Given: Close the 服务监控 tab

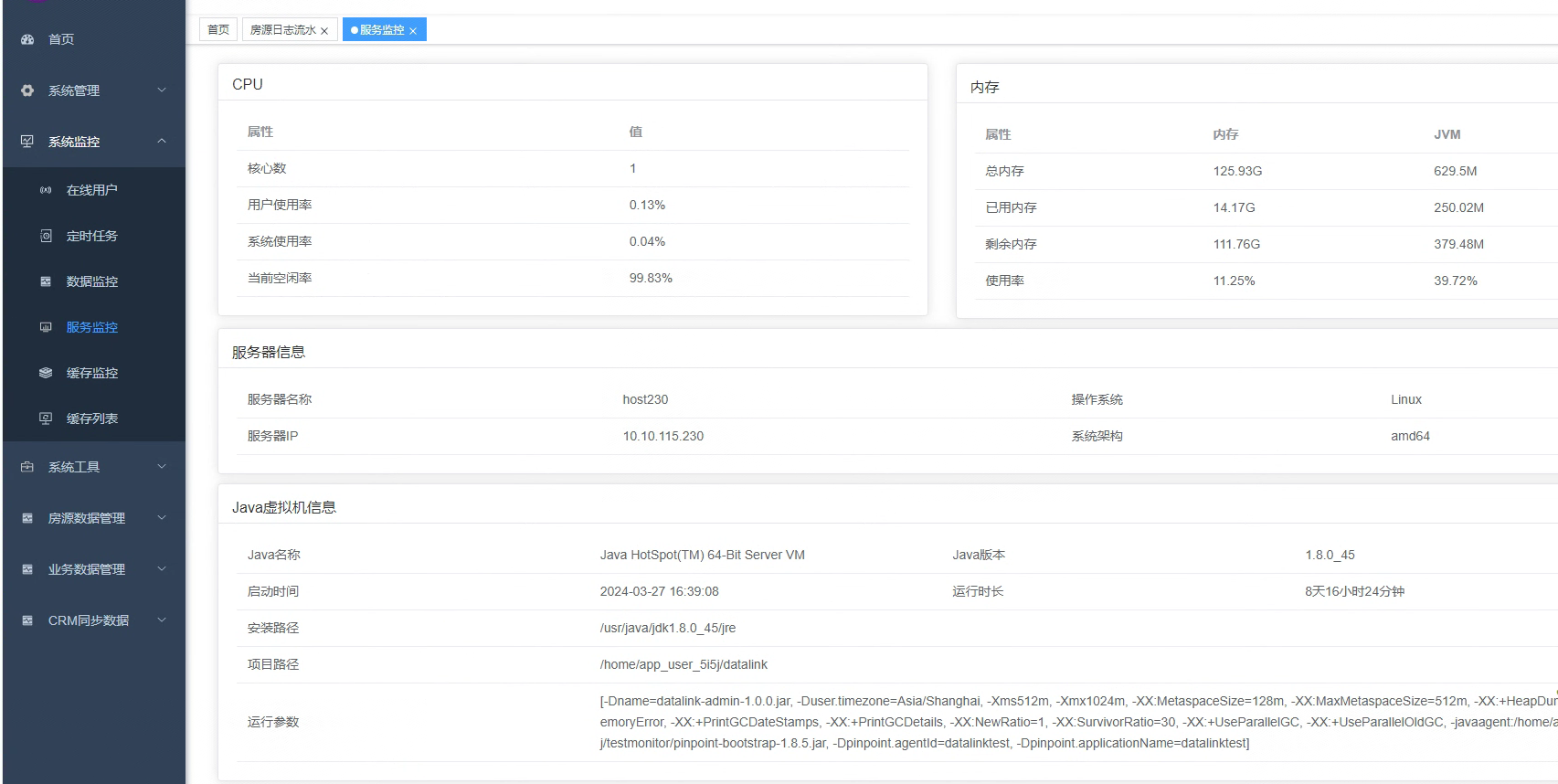Looking at the screenshot, I should coord(413,31).
